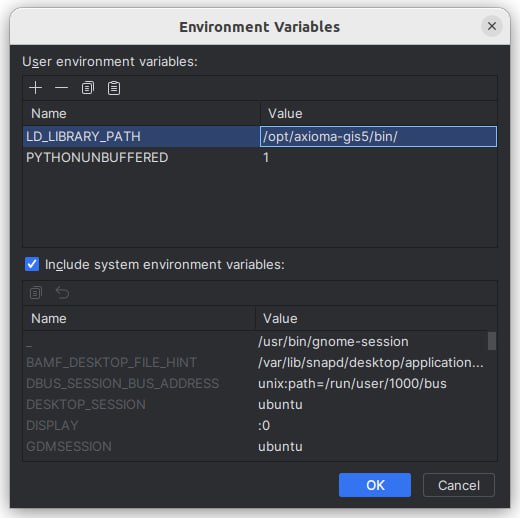The image size is (520, 518).
Task: Click the system variables list scrollbar
Action: 492,341
